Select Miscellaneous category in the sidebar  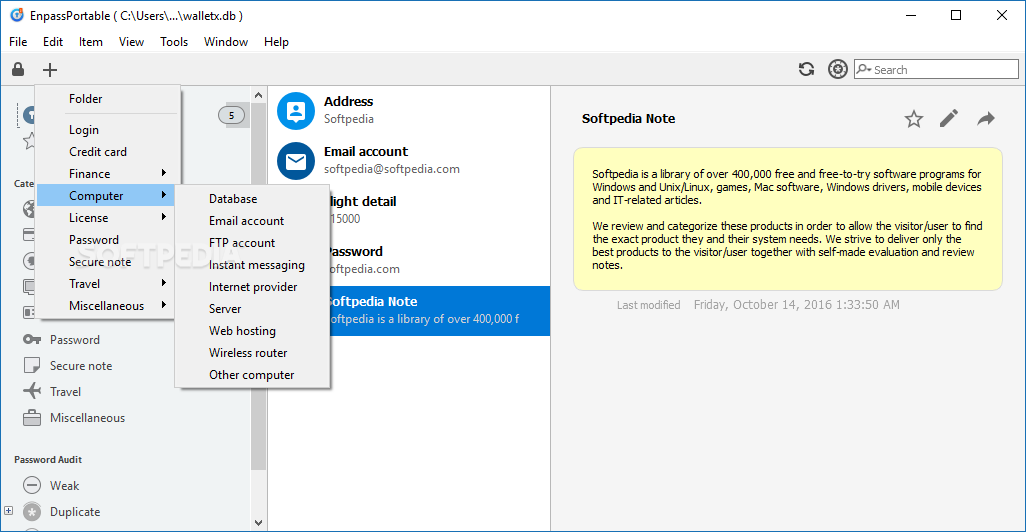(87, 417)
